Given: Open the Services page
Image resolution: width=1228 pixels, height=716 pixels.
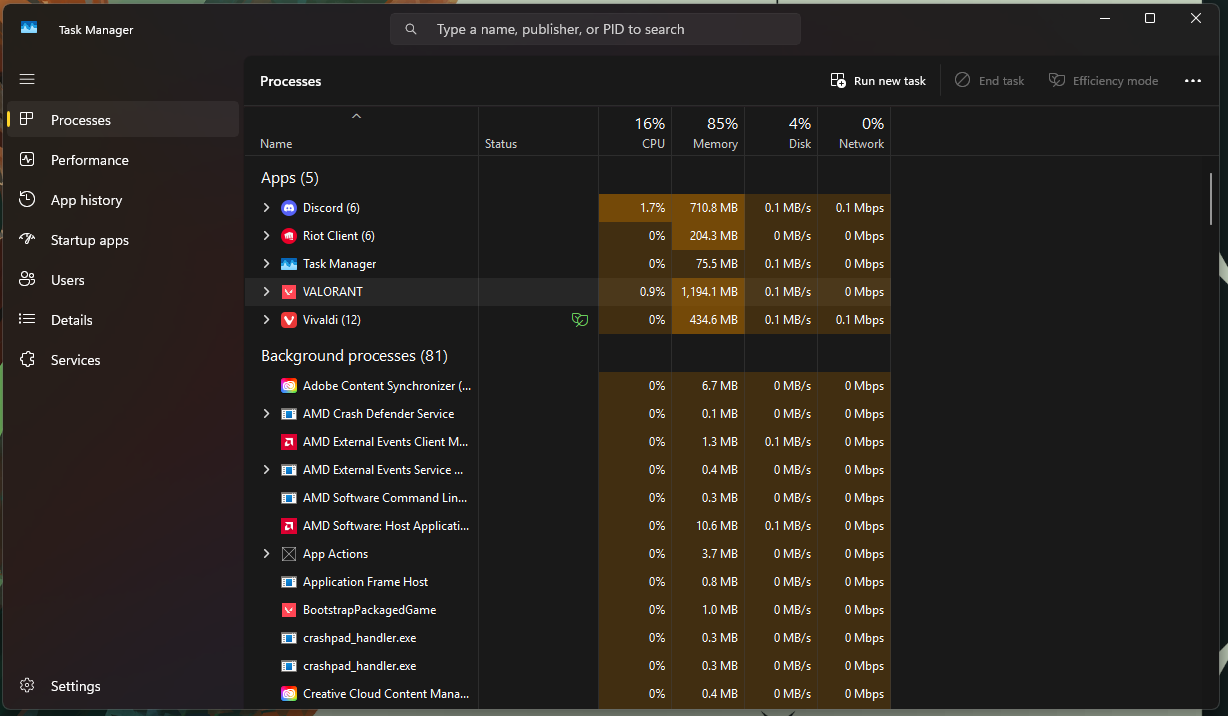Looking at the screenshot, I should click(123, 360).
